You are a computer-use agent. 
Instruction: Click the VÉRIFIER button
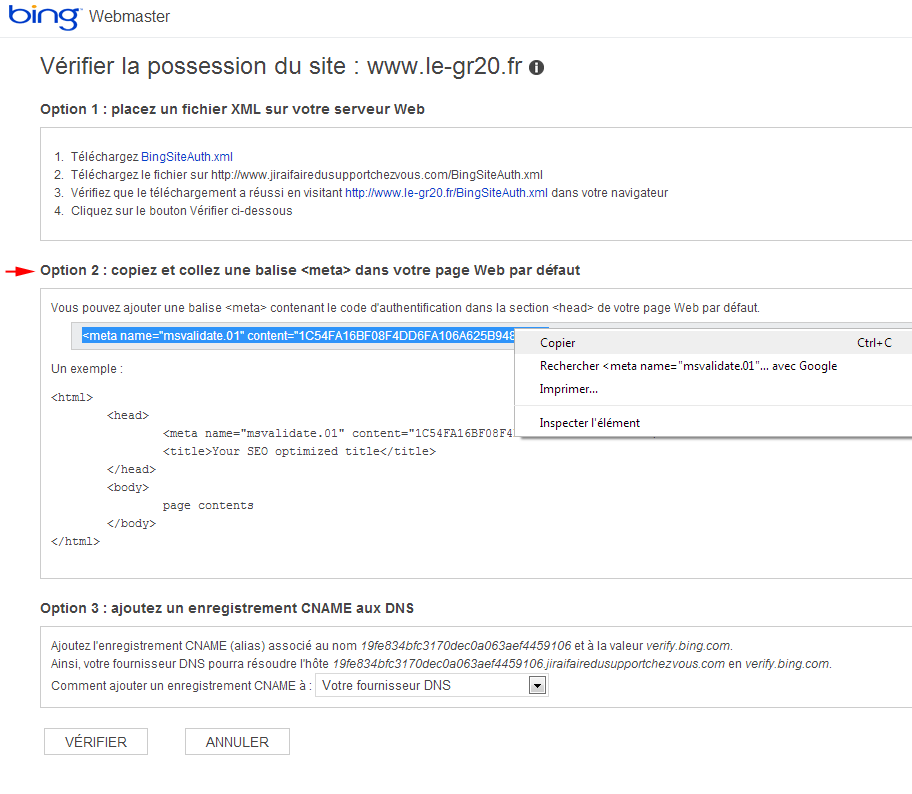[96, 742]
